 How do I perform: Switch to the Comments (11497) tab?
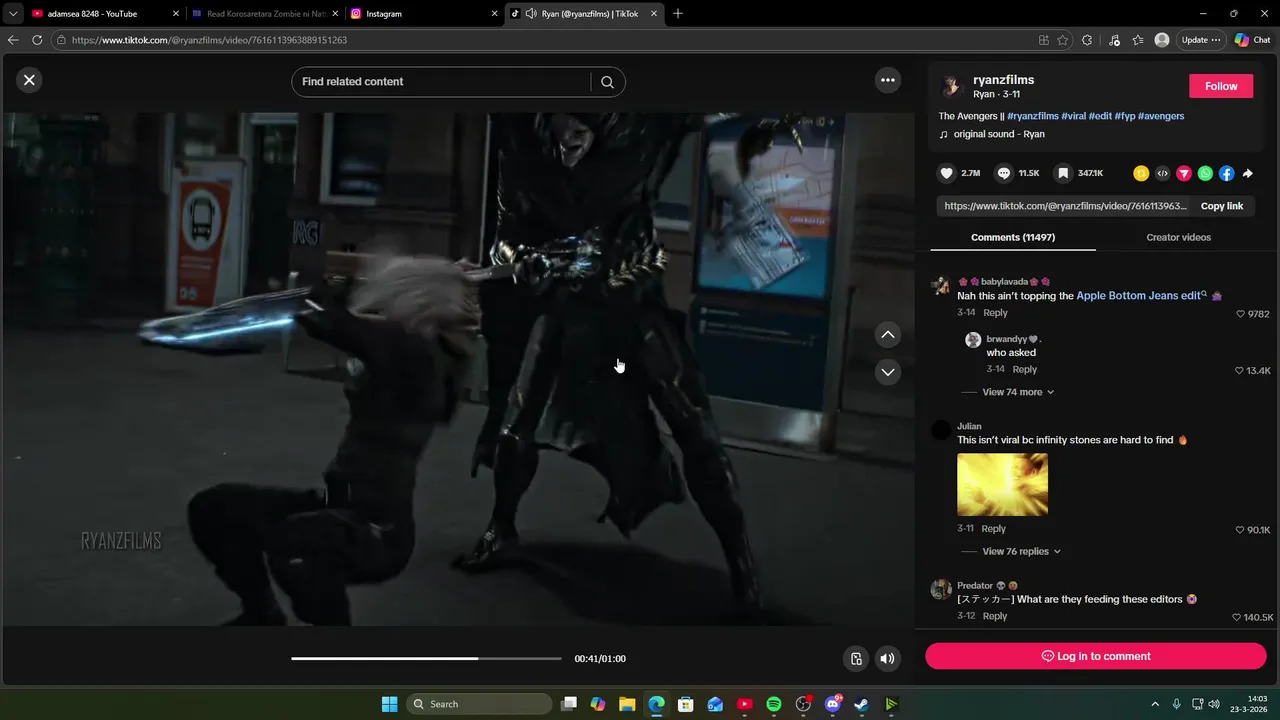click(x=1012, y=238)
